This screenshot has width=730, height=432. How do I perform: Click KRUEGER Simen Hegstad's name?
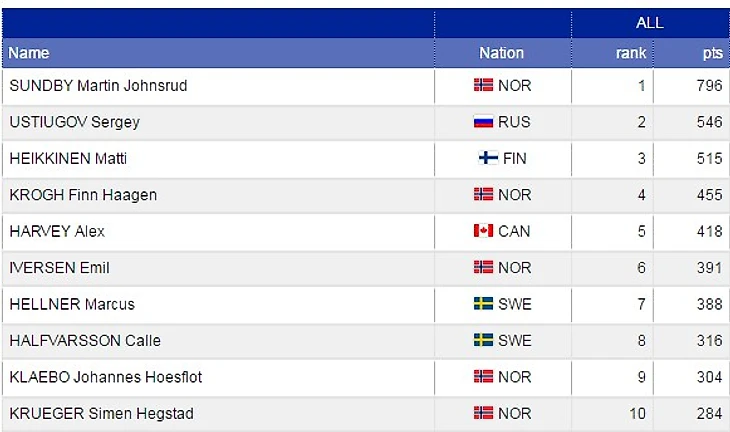pyautogui.click(x=101, y=414)
